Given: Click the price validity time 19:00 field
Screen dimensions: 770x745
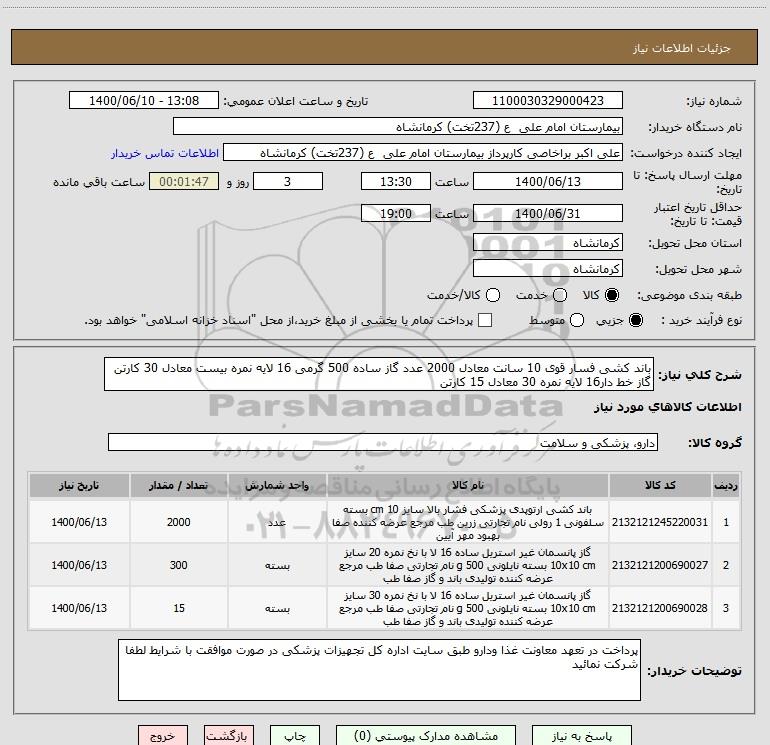Looking at the screenshot, I should [396, 213].
